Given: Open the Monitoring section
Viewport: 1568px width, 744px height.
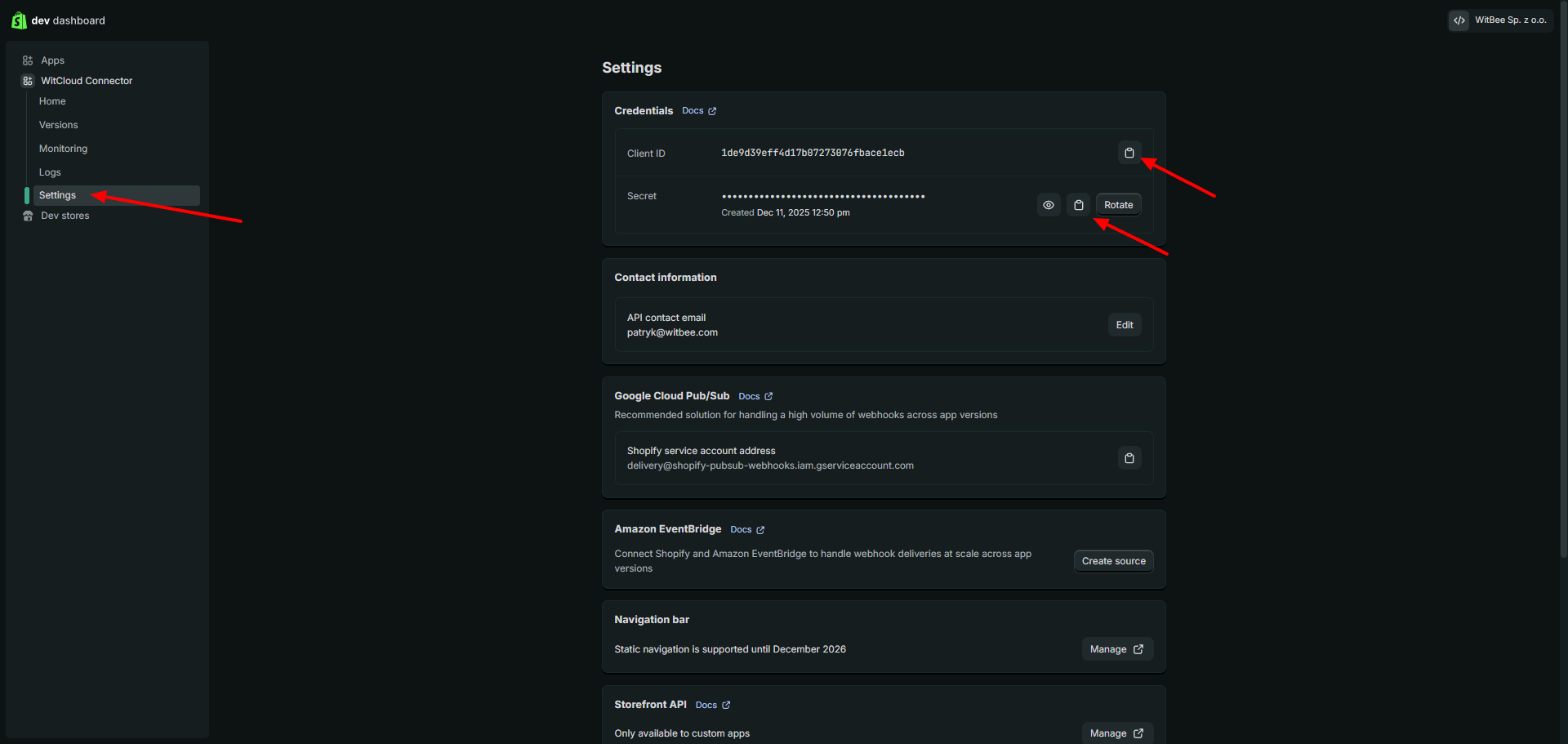Looking at the screenshot, I should coord(63,149).
